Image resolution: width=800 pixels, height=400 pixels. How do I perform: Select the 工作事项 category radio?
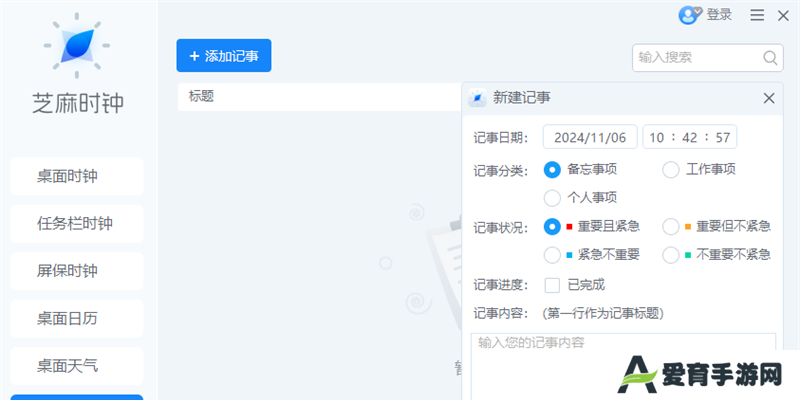pyautogui.click(x=670, y=170)
